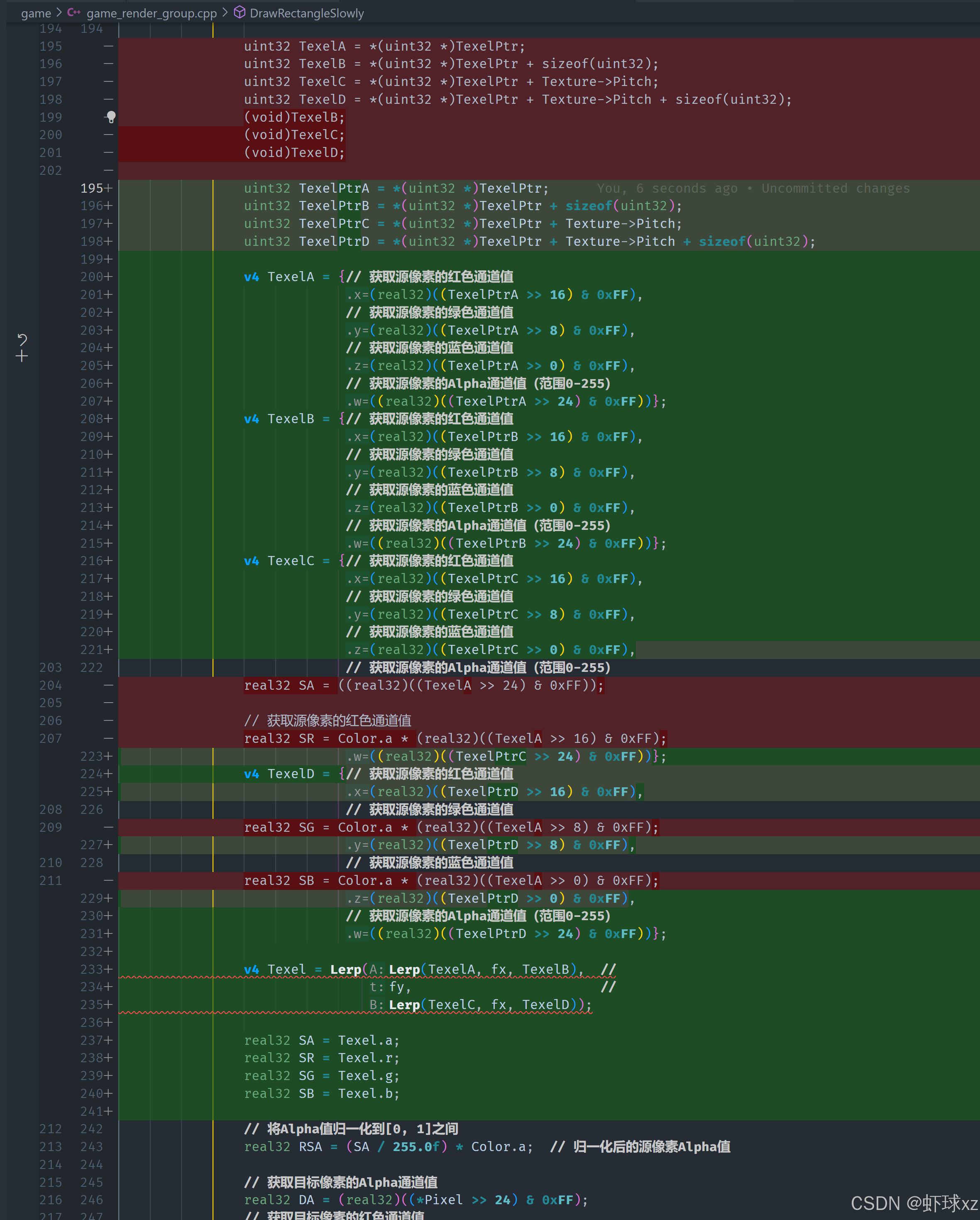Click 'v4 TexelC = {' declaration
Image resolution: width=980 pixels, height=1220 pixels.
coord(294,561)
